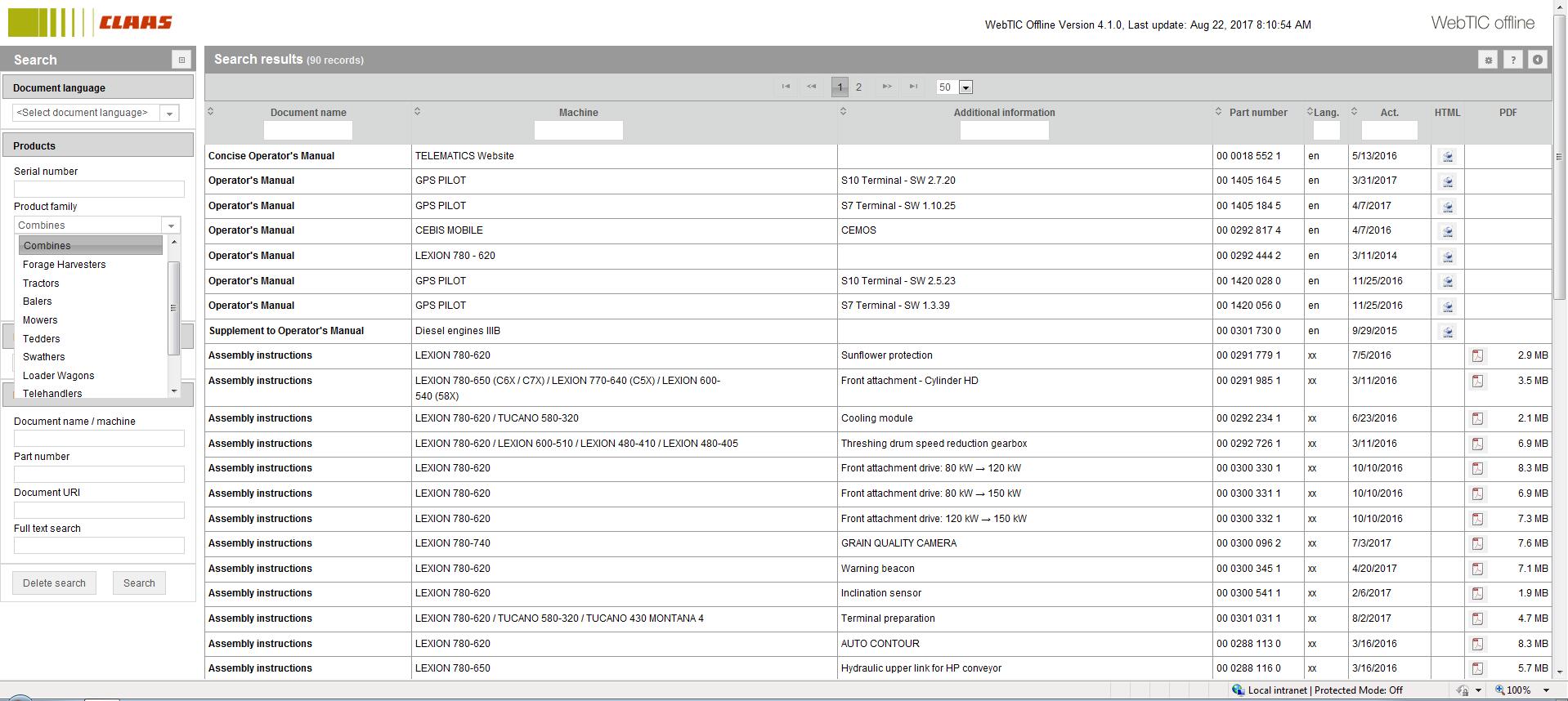The image size is (1568, 701).
Task: Click the Additional information filter box
Action: coord(1004,131)
